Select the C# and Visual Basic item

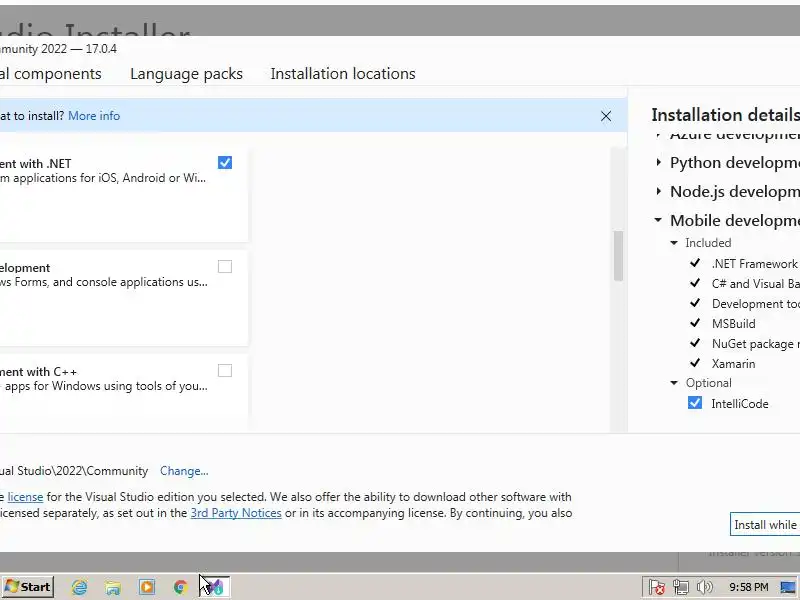756,284
